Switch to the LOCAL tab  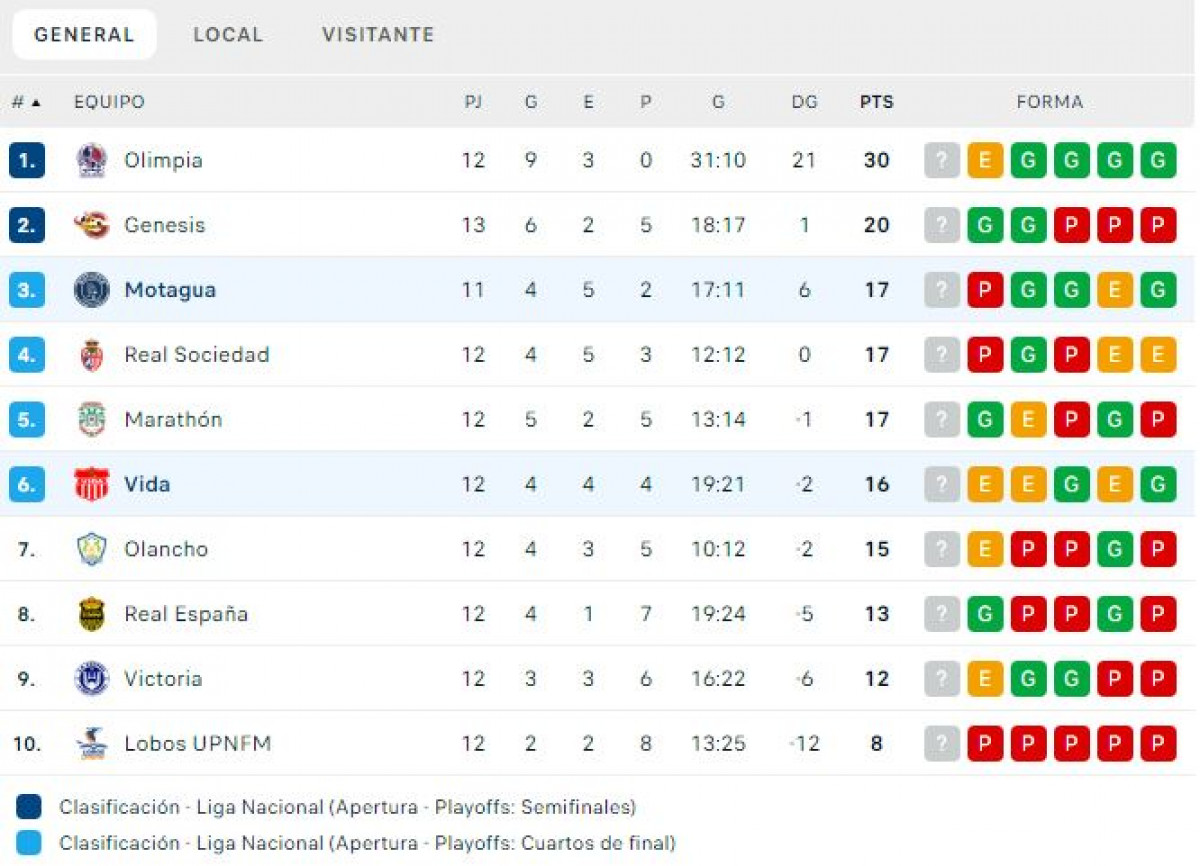[228, 35]
